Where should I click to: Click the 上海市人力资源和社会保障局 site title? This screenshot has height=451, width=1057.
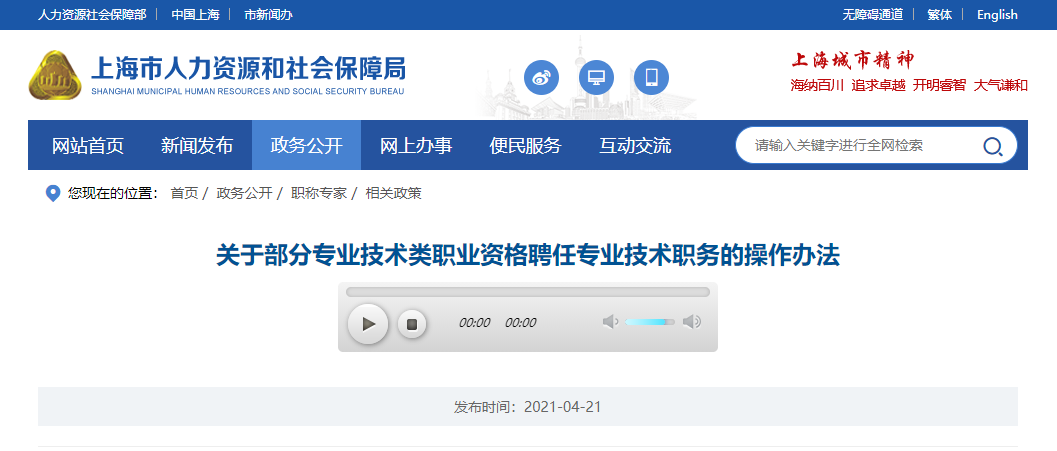(248, 68)
